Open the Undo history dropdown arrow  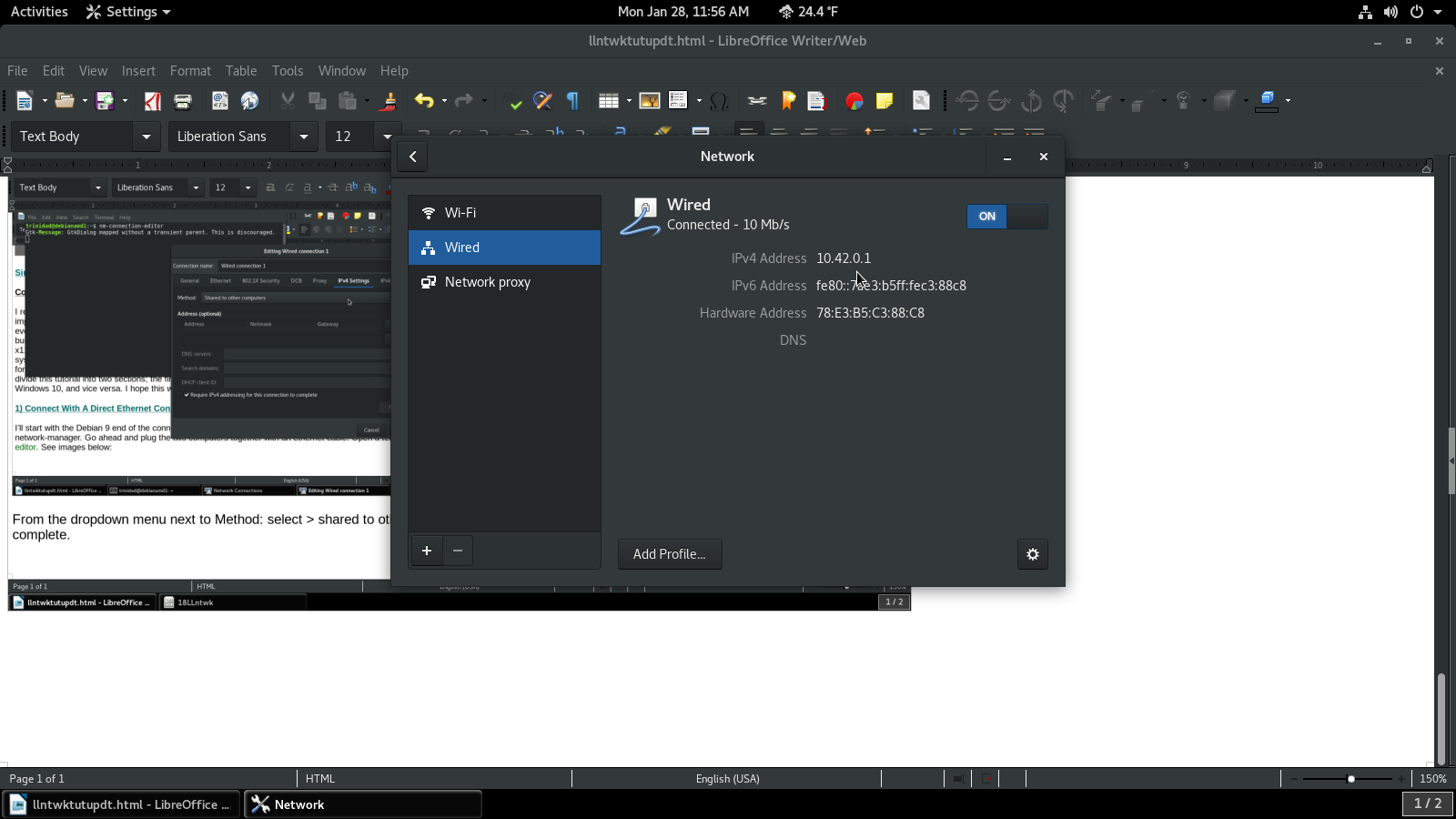[444, 101]
